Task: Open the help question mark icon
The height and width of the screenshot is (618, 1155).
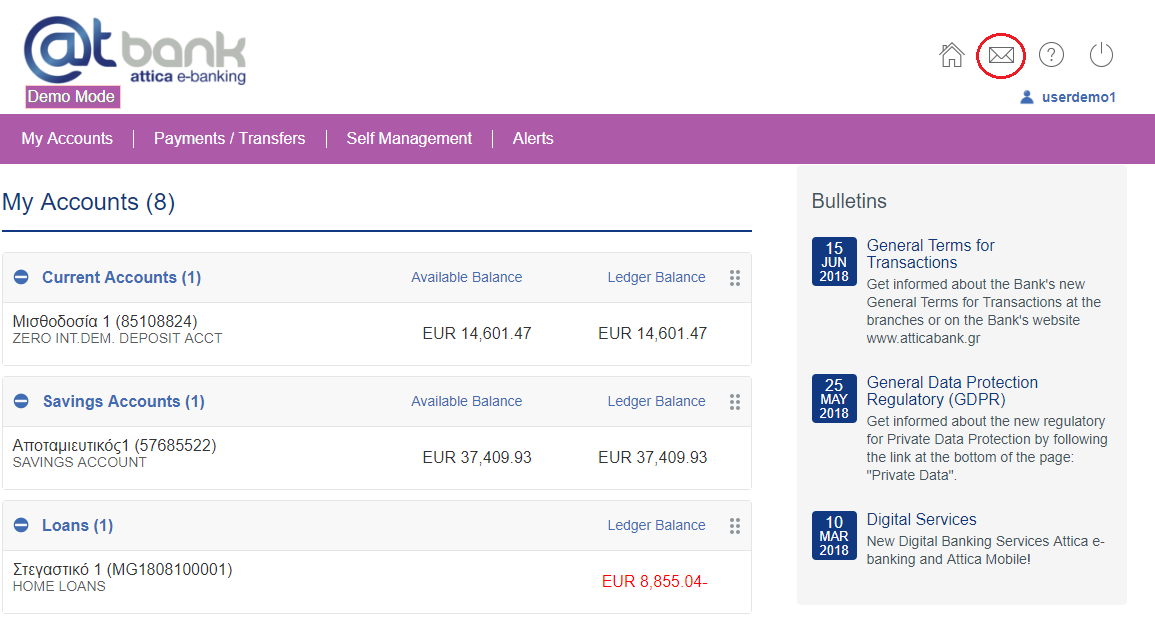Action: (1051, 55)
